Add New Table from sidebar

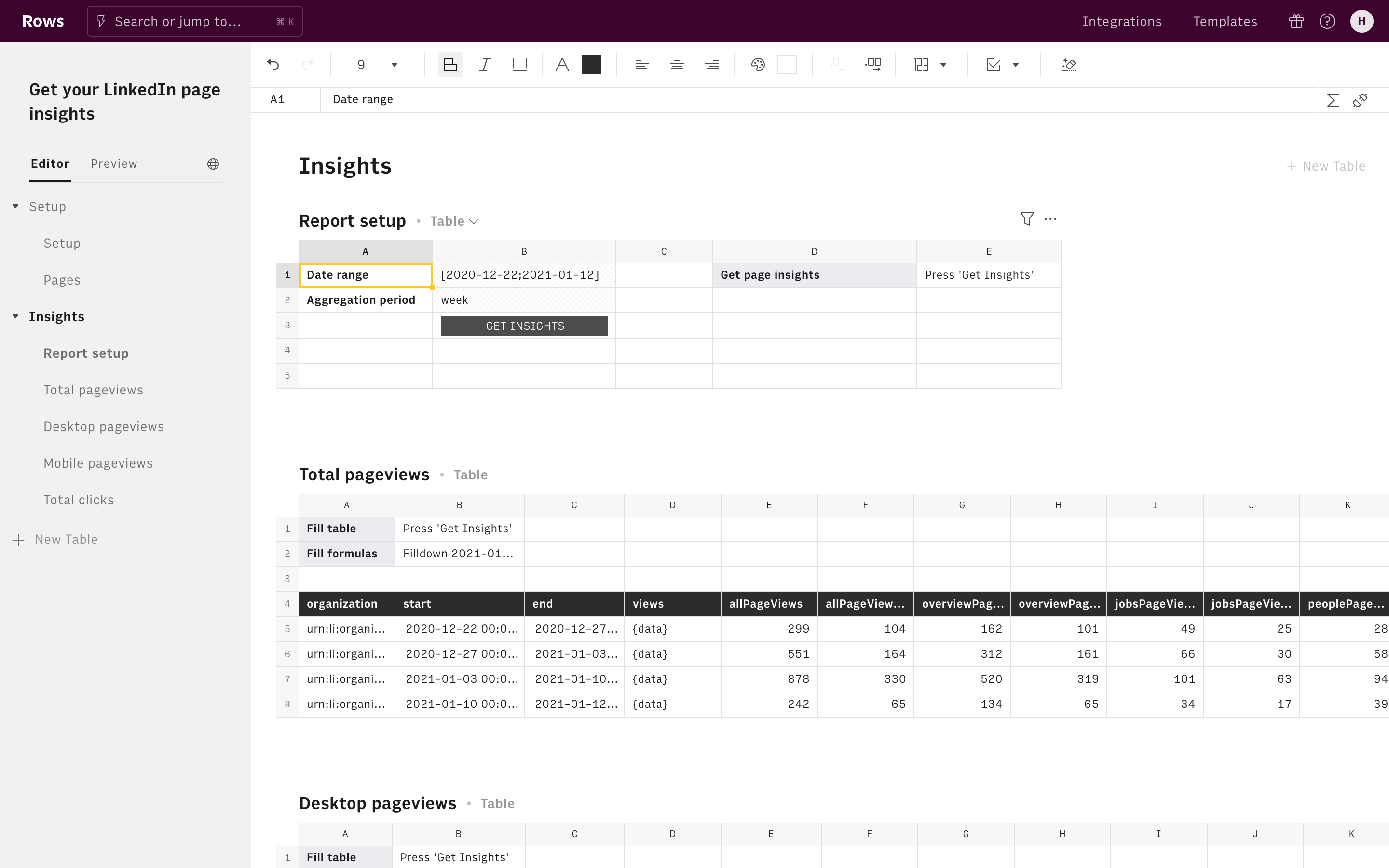(x=55, y=540)
